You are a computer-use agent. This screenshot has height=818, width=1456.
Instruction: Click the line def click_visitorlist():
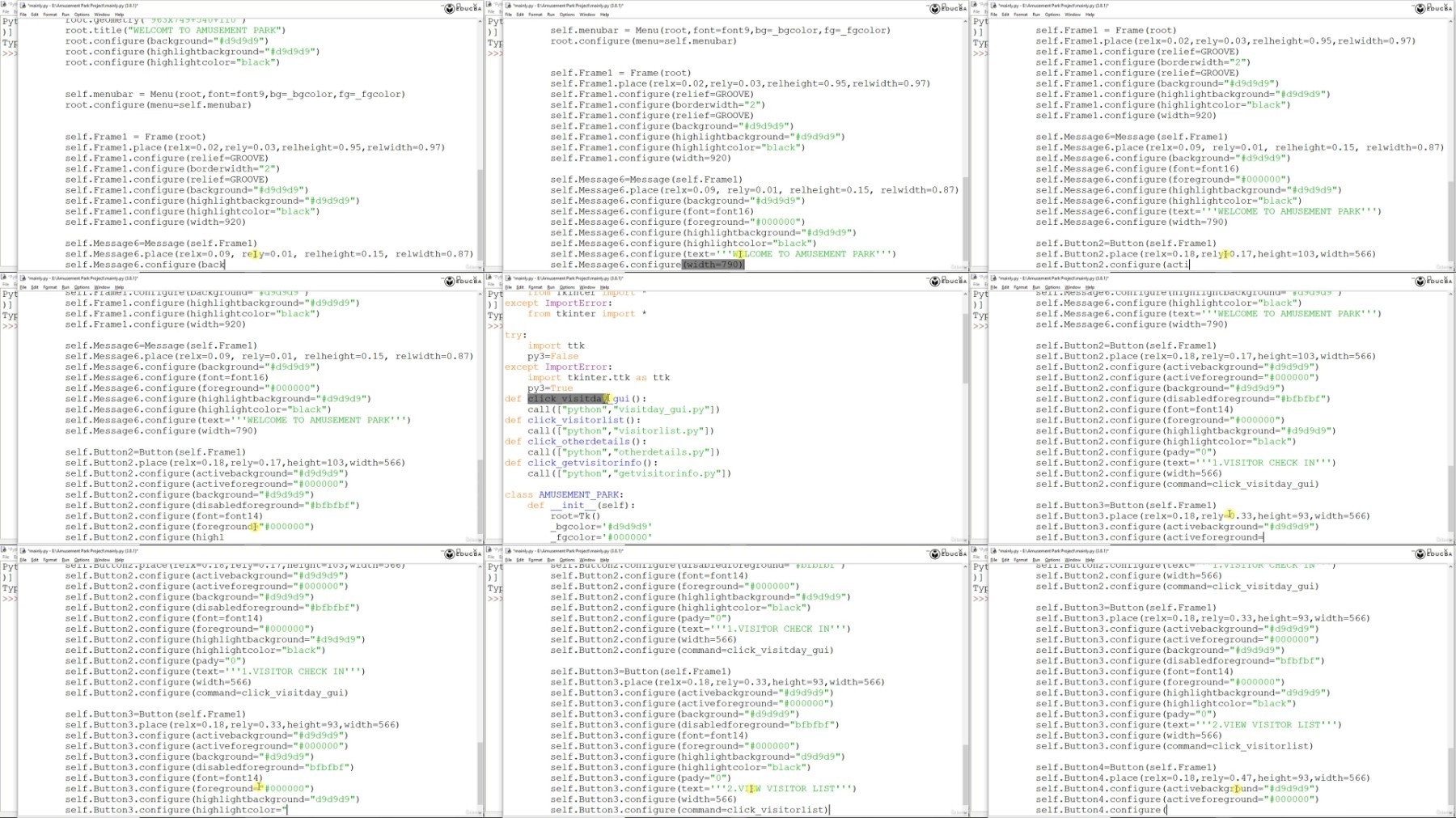572,420
